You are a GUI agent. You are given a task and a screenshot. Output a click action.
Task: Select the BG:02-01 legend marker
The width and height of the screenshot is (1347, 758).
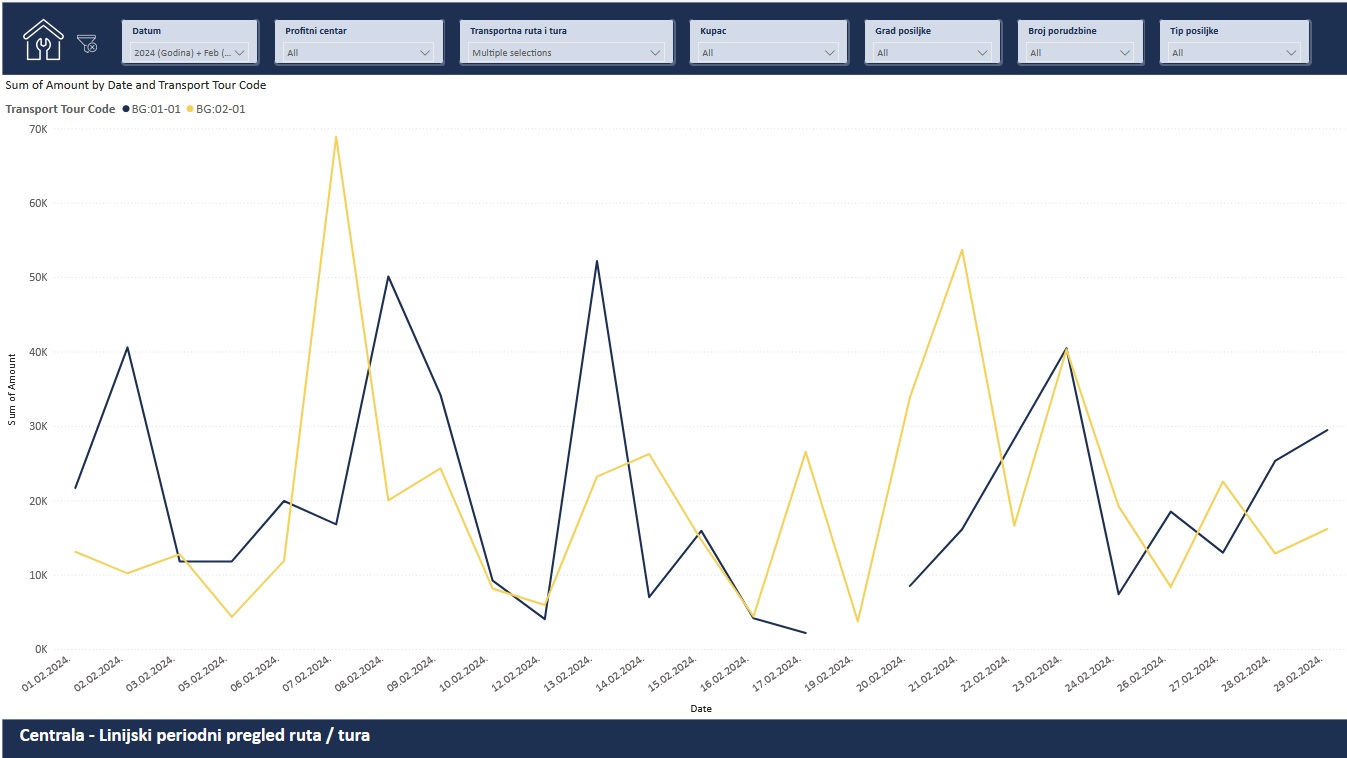(190, 109)
